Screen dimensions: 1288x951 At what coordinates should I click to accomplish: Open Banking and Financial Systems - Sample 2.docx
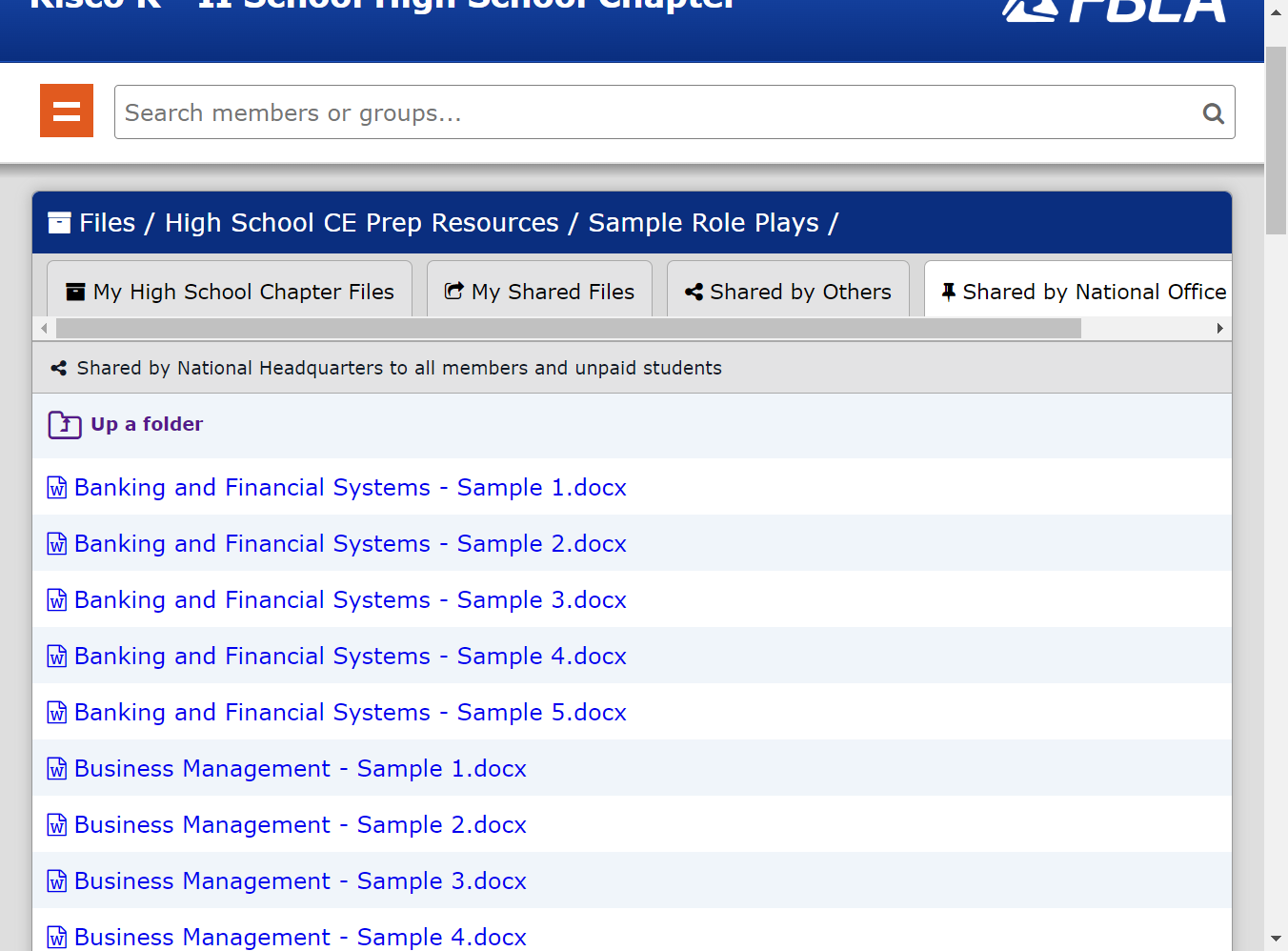(x=351, y=544)
